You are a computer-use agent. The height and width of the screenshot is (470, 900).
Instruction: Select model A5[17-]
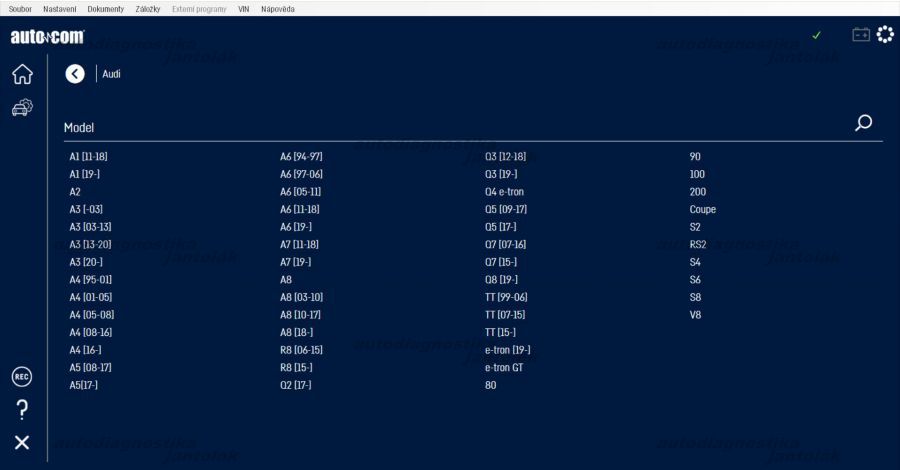click(84, 384)
